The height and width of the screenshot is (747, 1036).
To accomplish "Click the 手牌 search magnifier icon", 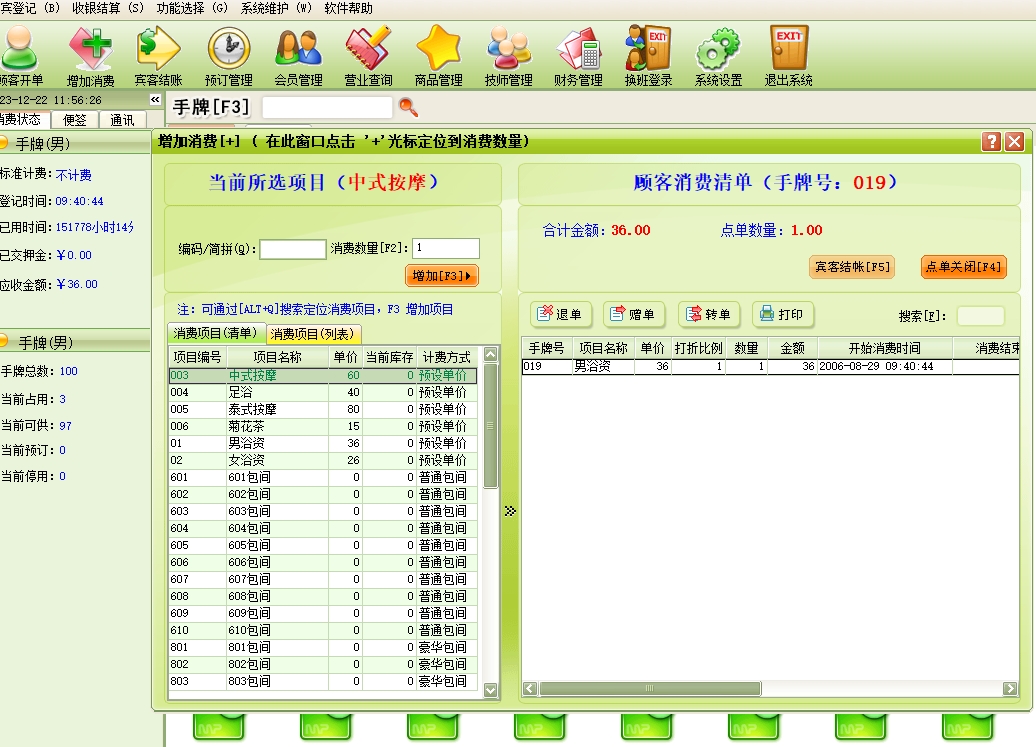I will click(x=408, y=107).
